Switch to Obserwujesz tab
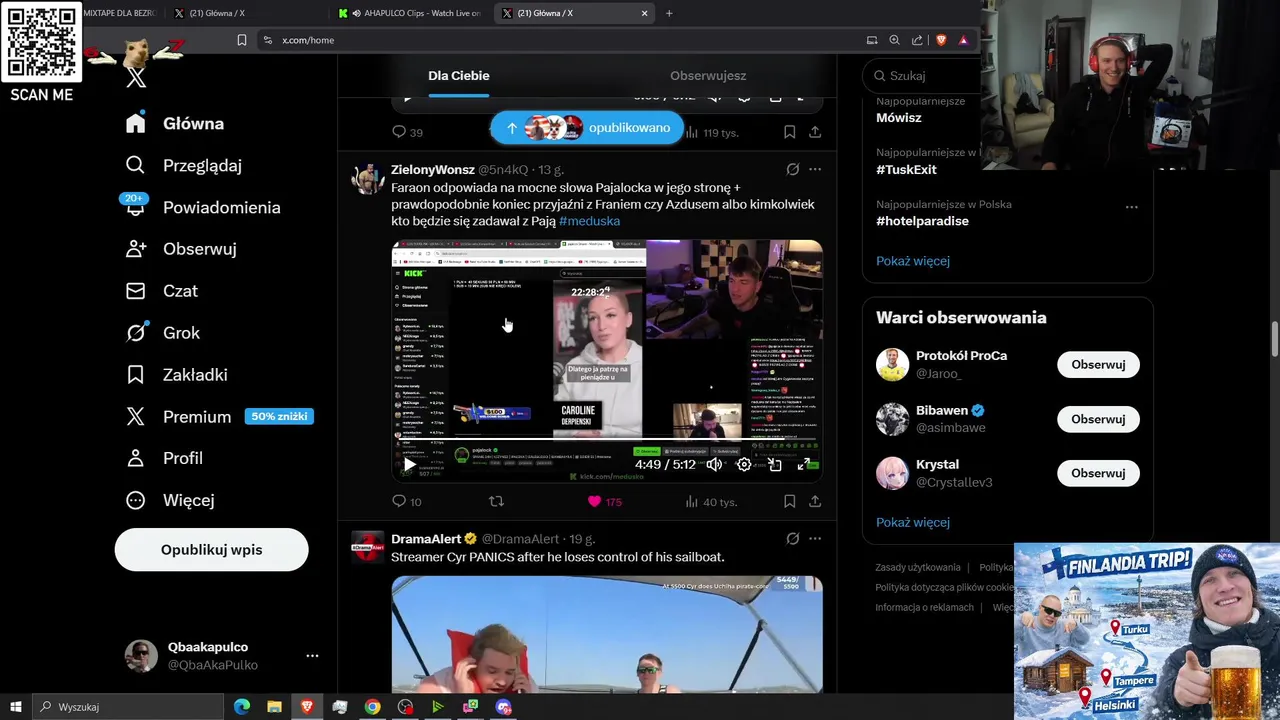This screenshot has width=1280, height=720. point(708,76)
